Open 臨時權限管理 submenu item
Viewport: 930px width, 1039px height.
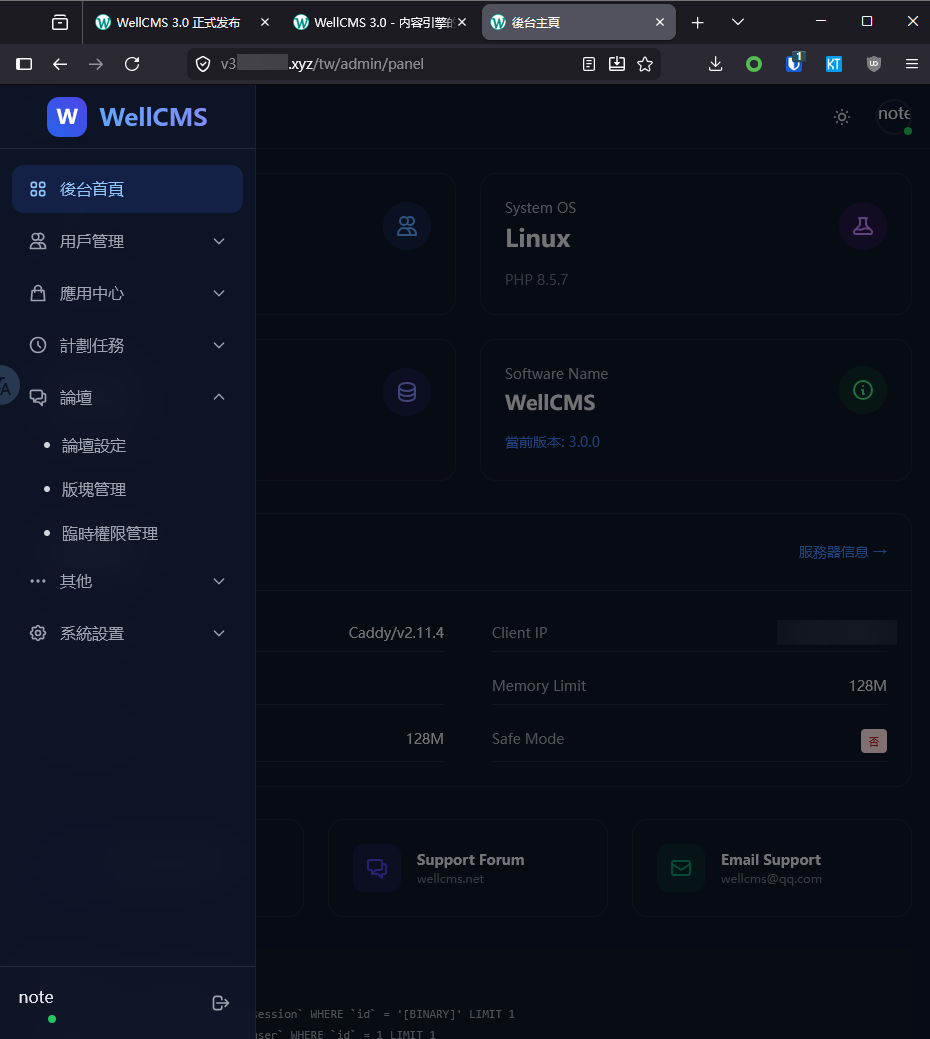[109, 533]
